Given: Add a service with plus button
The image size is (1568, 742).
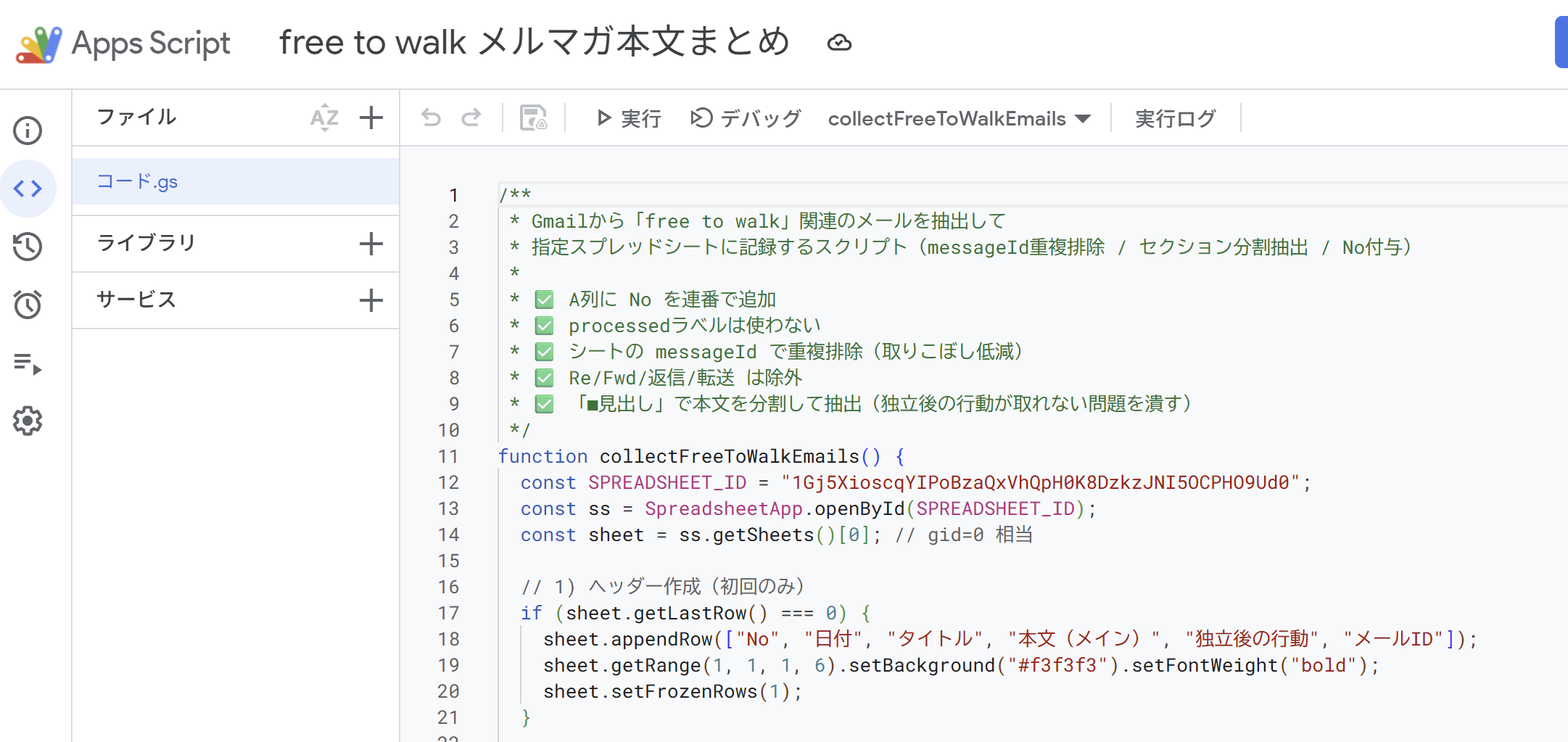Looking at the screenshot, I should [x=371, y=300].
